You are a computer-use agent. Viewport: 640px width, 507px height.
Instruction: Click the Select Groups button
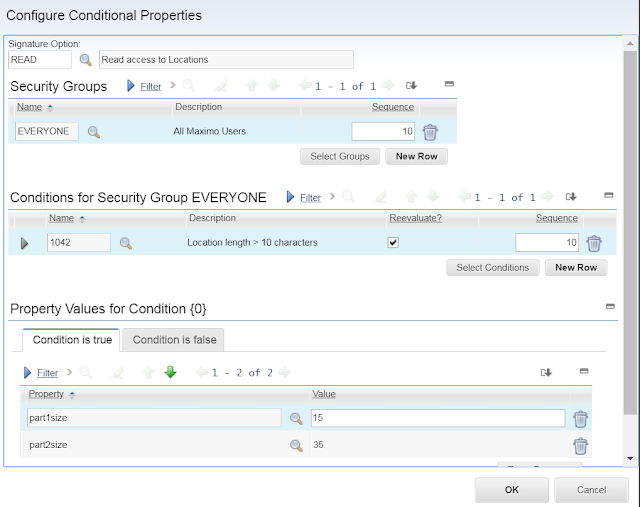coord(340,156)
